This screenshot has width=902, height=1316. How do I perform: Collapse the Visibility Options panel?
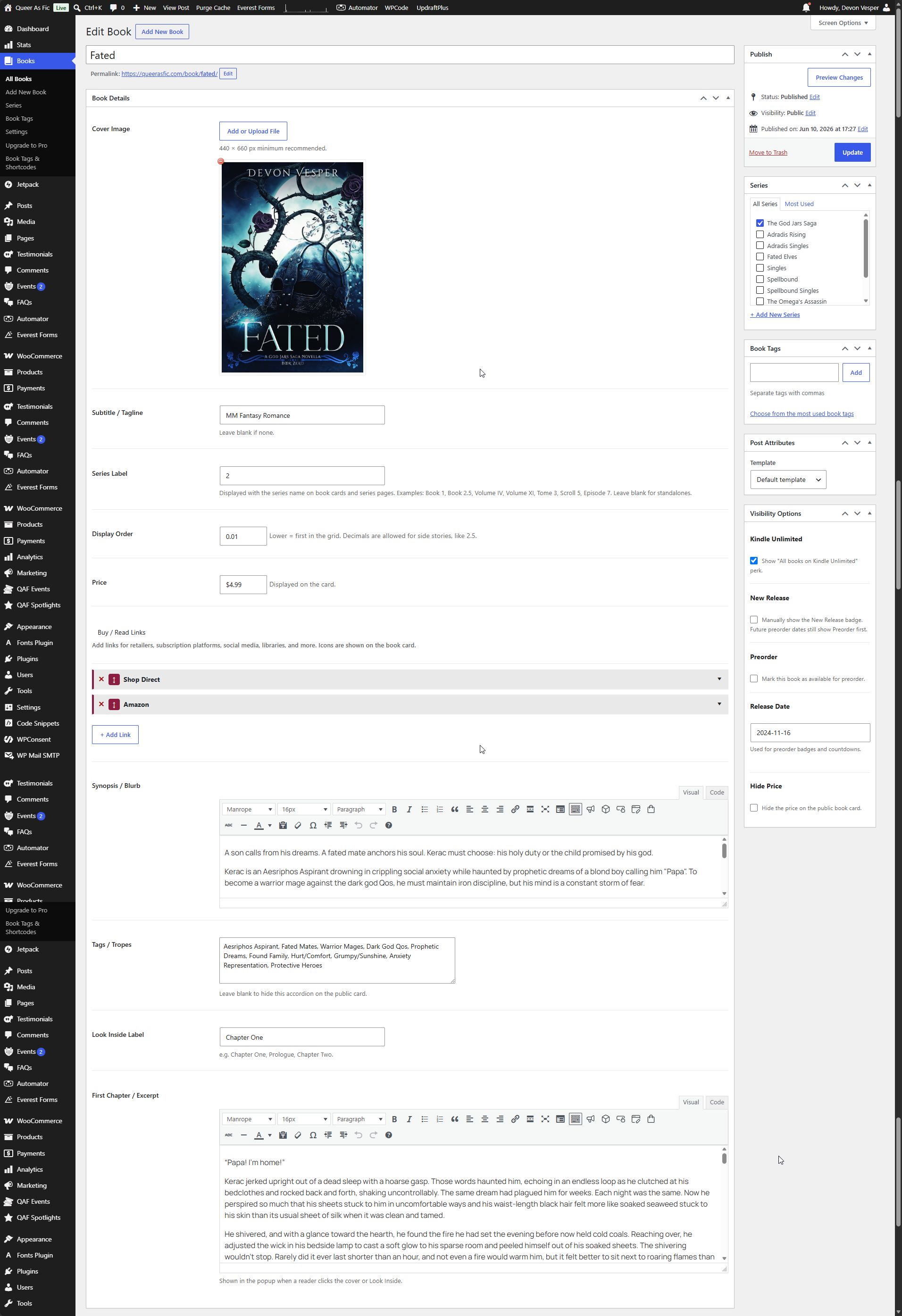point(870,513)
